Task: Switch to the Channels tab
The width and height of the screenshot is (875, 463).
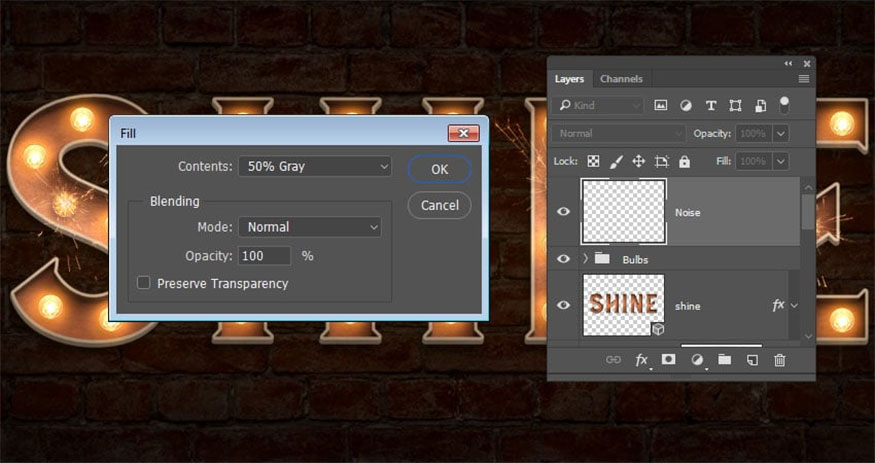Action: (x=621, y=79)
